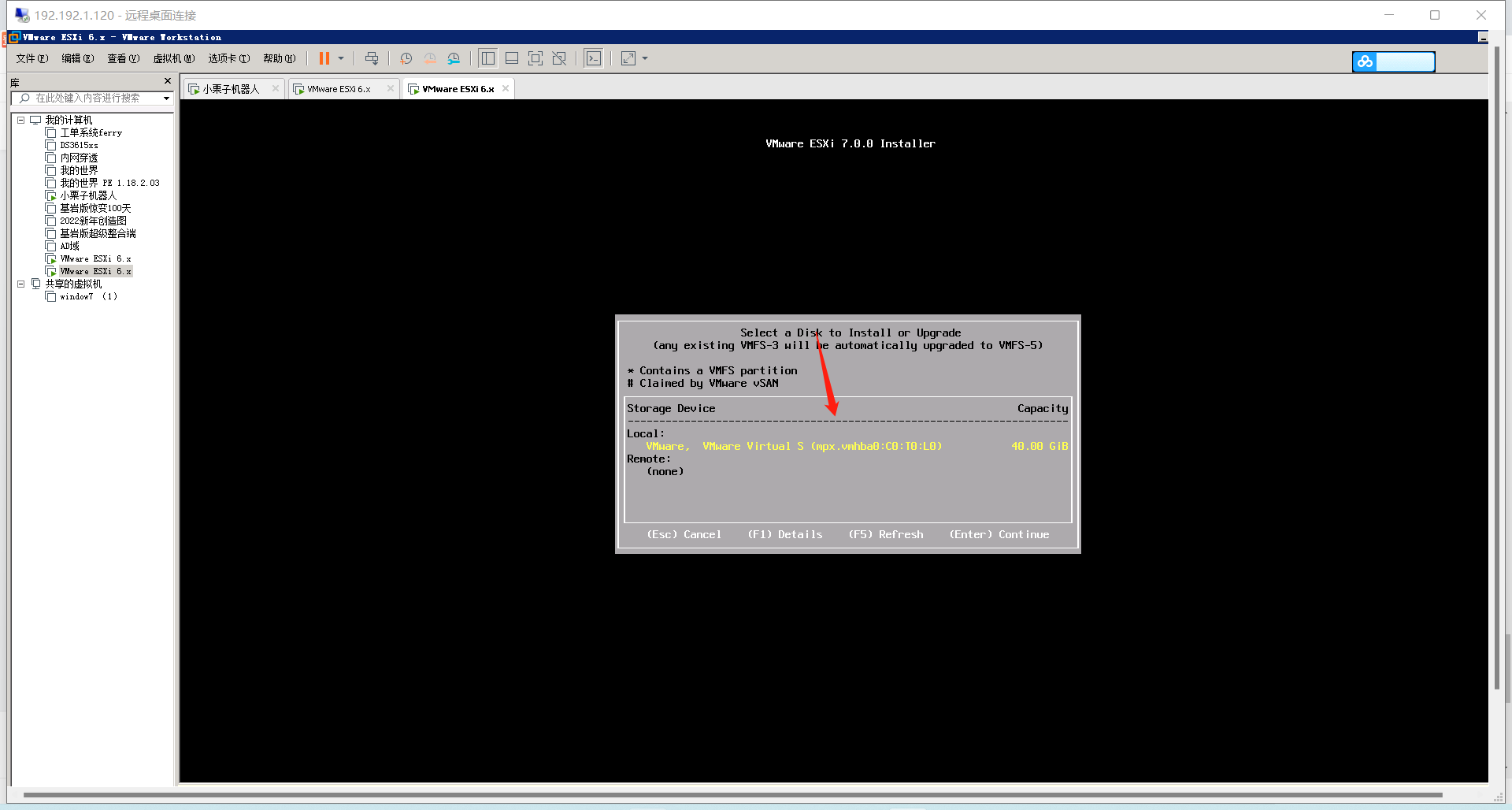Click the stretch guest display icon
Image resolution: width=1512 pixels, height=810 pixels.
628,58
